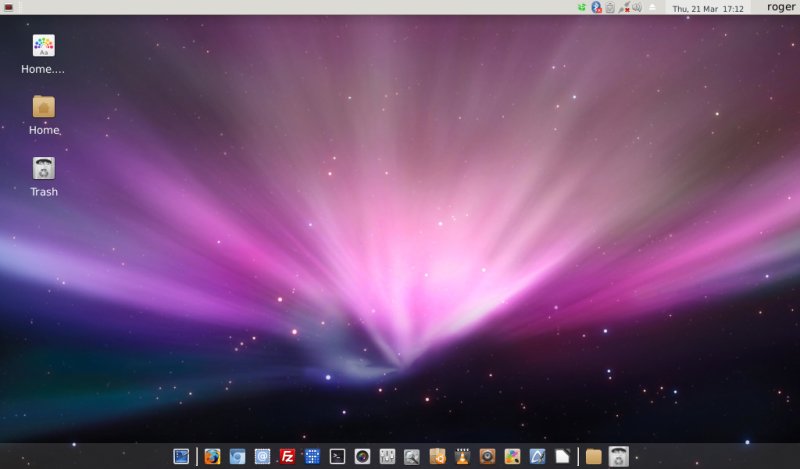Launch VLC media player cone icon
The width and height of the screenshot is (800, 469).
[x=462, y=456]
